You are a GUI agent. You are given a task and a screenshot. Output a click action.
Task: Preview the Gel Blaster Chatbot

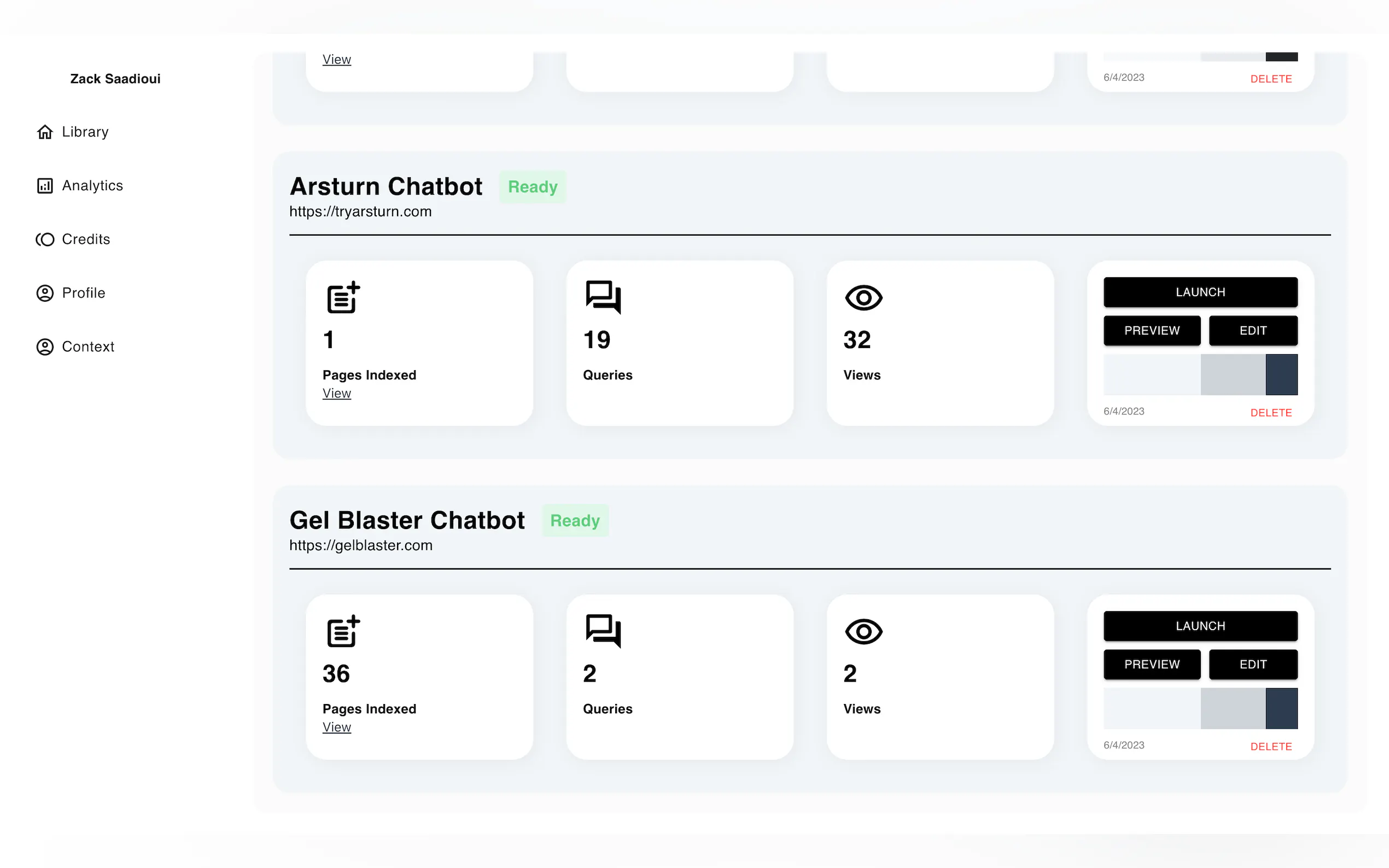tap(1151, 664)
